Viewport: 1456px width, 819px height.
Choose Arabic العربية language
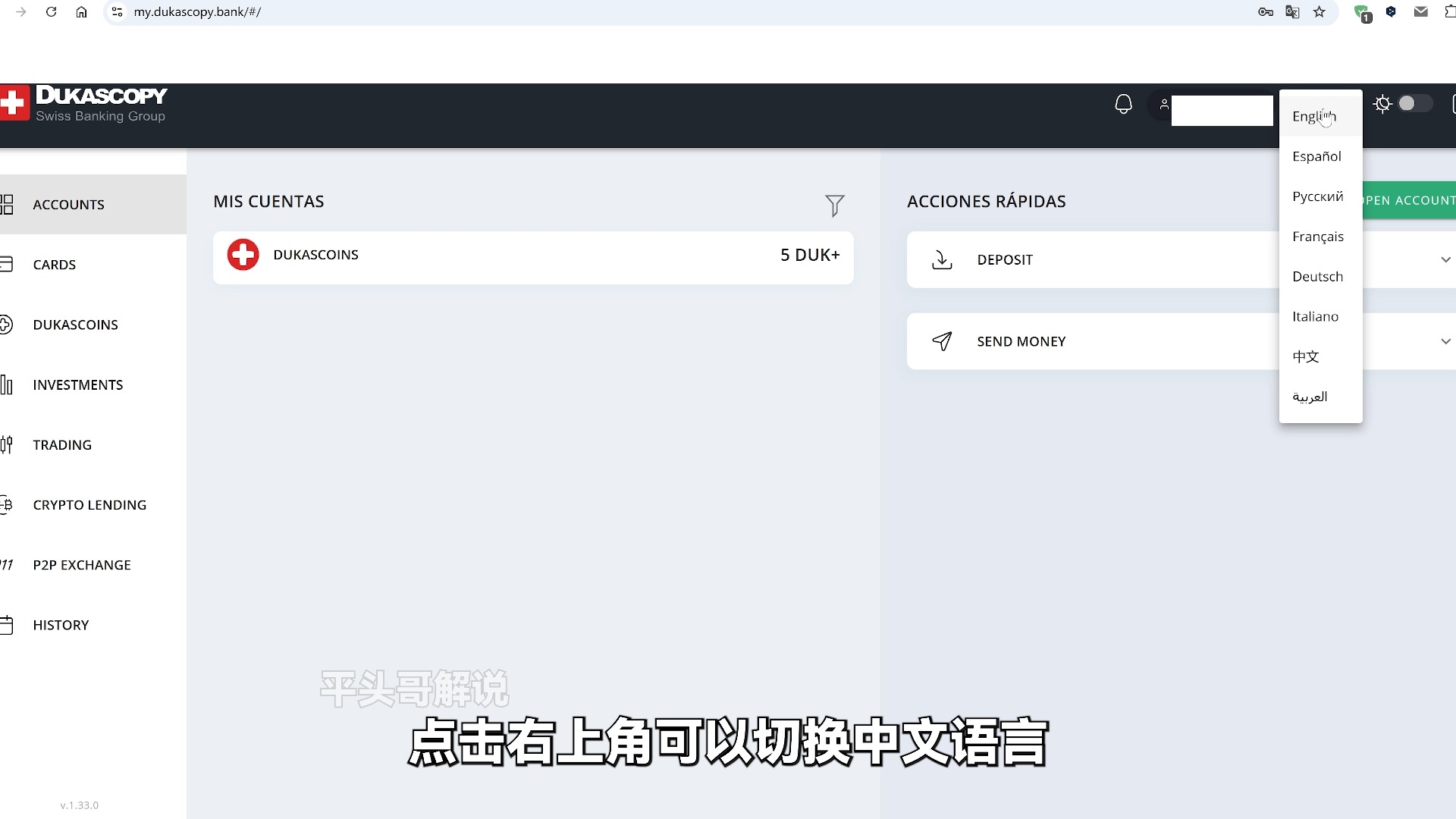[x=1320, y=397]
